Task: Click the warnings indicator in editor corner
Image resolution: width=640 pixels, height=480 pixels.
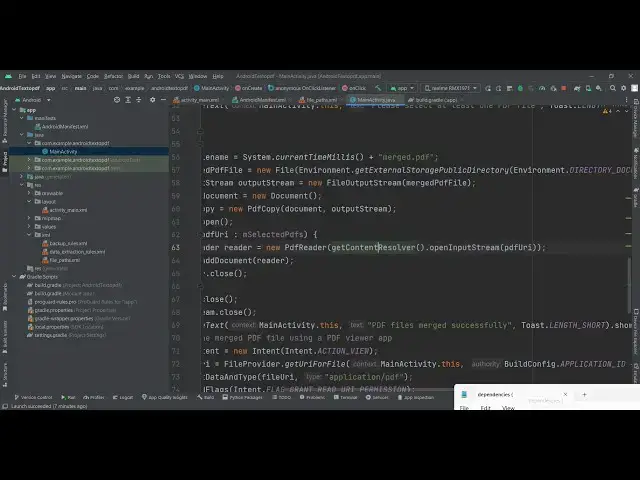Action: pyautogui.click(x=607, y=111)
